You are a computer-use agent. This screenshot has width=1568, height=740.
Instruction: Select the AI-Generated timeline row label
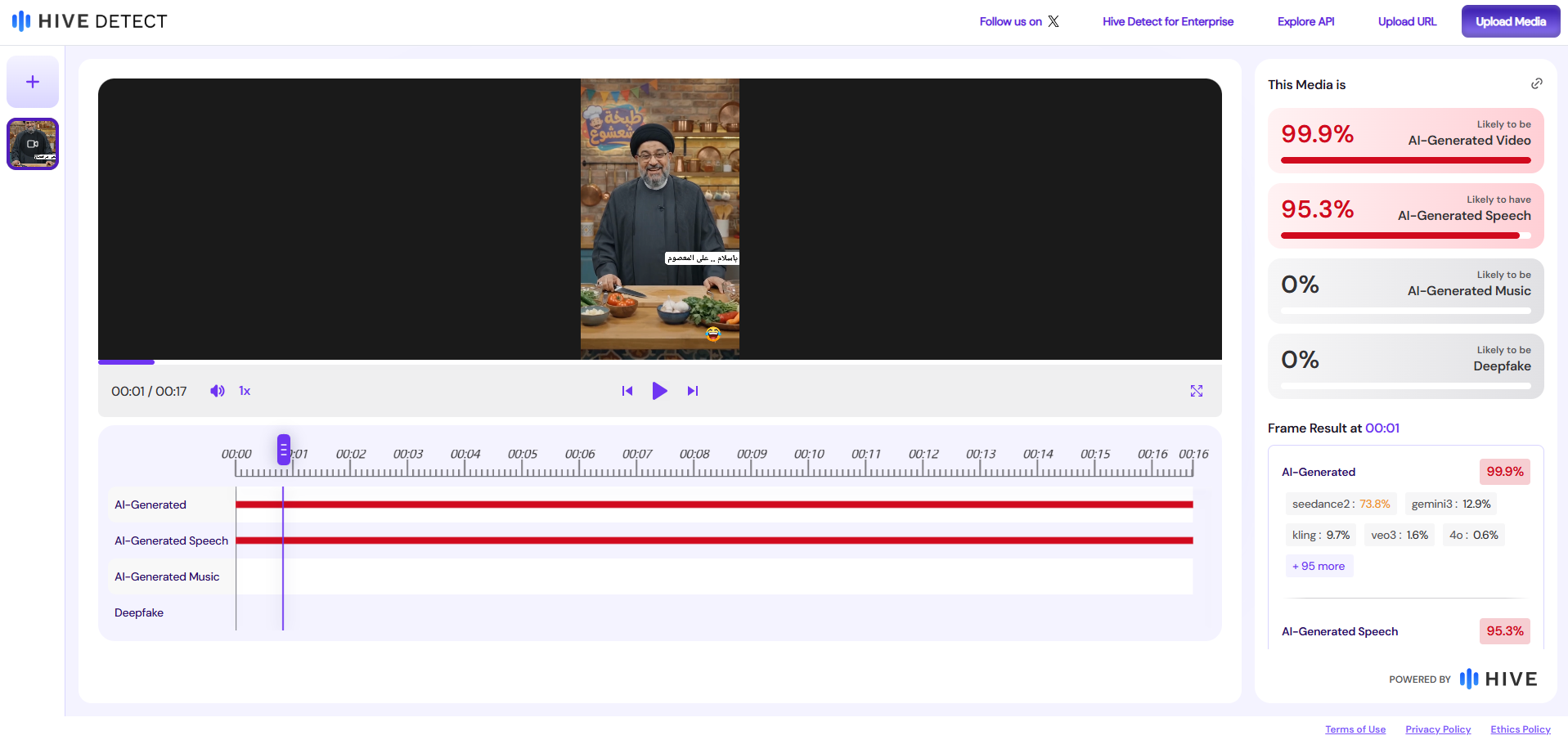151,505
